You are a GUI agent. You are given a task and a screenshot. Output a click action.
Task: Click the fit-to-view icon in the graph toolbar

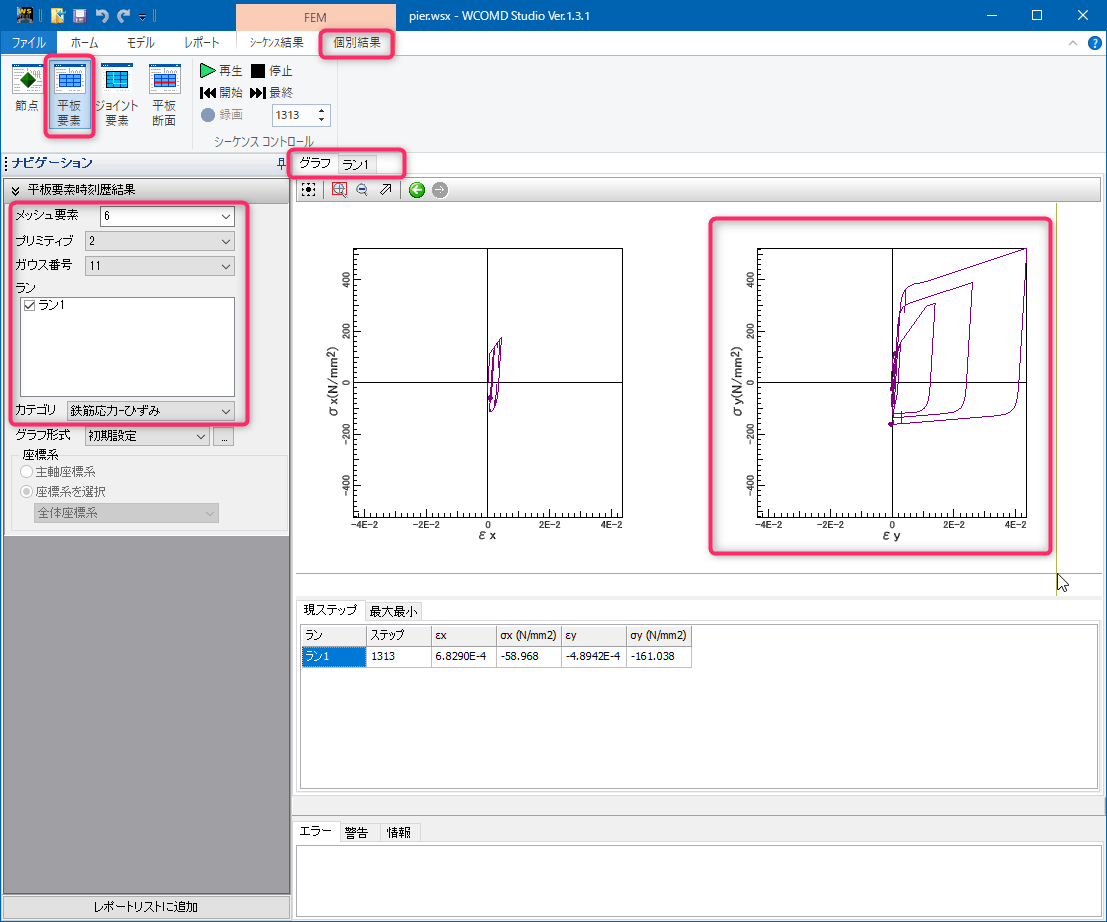click(x=309, y=190)
